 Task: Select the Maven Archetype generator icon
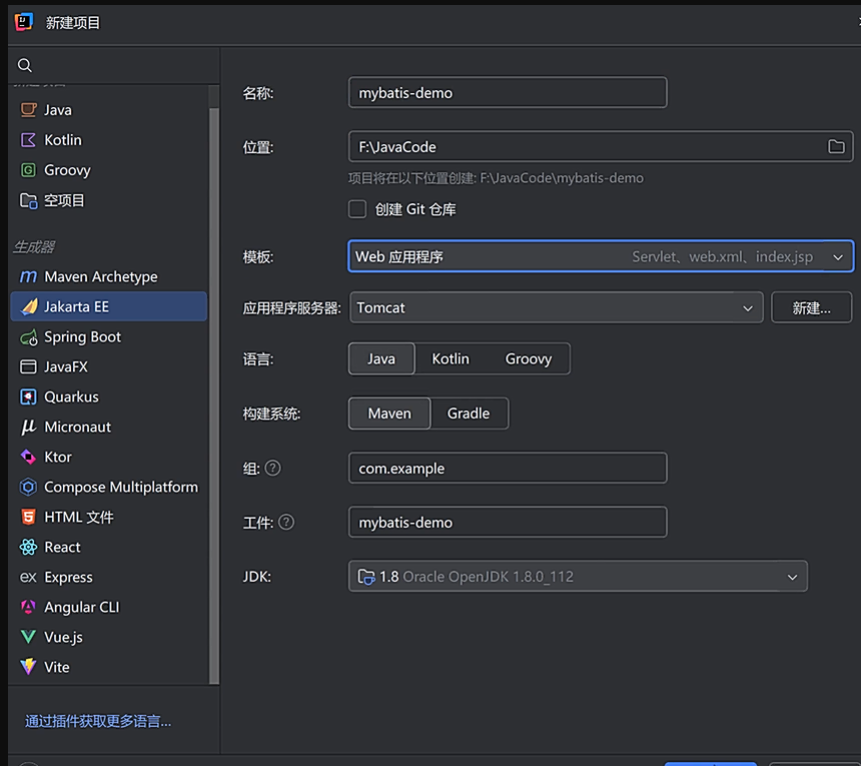coord(28,277)
